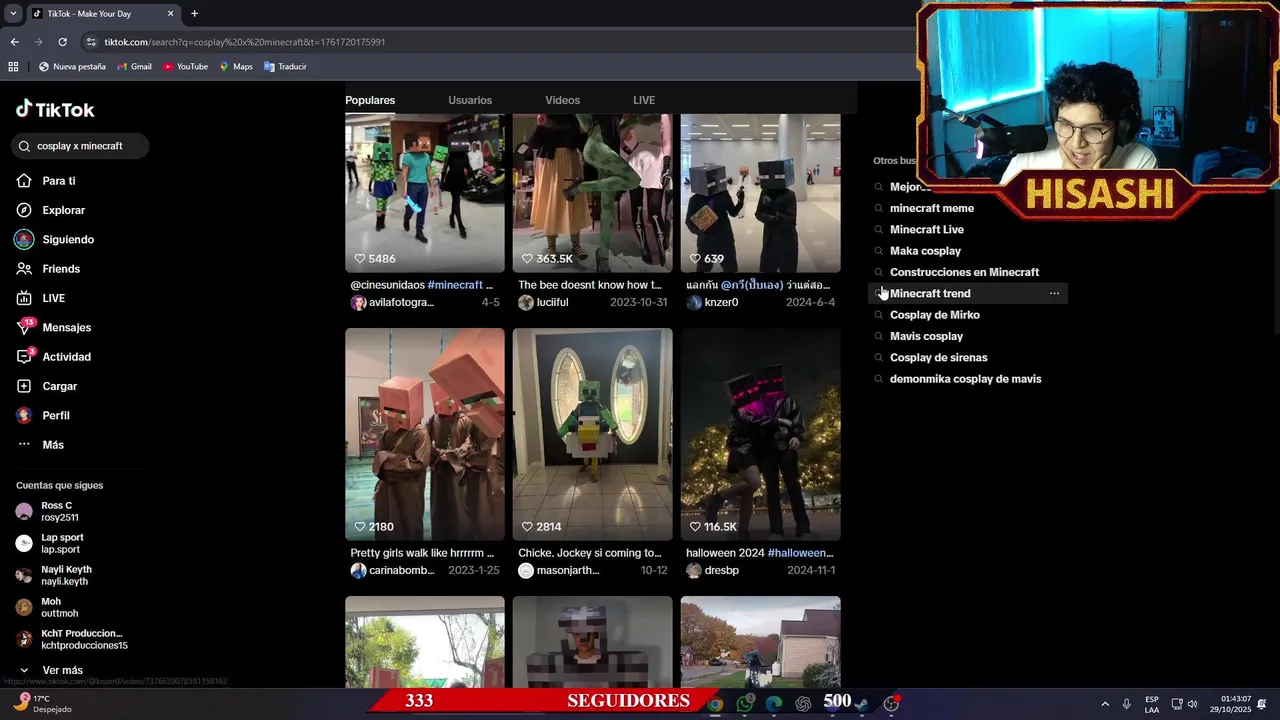Open the halloween 2024 video thumbnail
This screenshot has height=720, width=1280.
[761, 434]
